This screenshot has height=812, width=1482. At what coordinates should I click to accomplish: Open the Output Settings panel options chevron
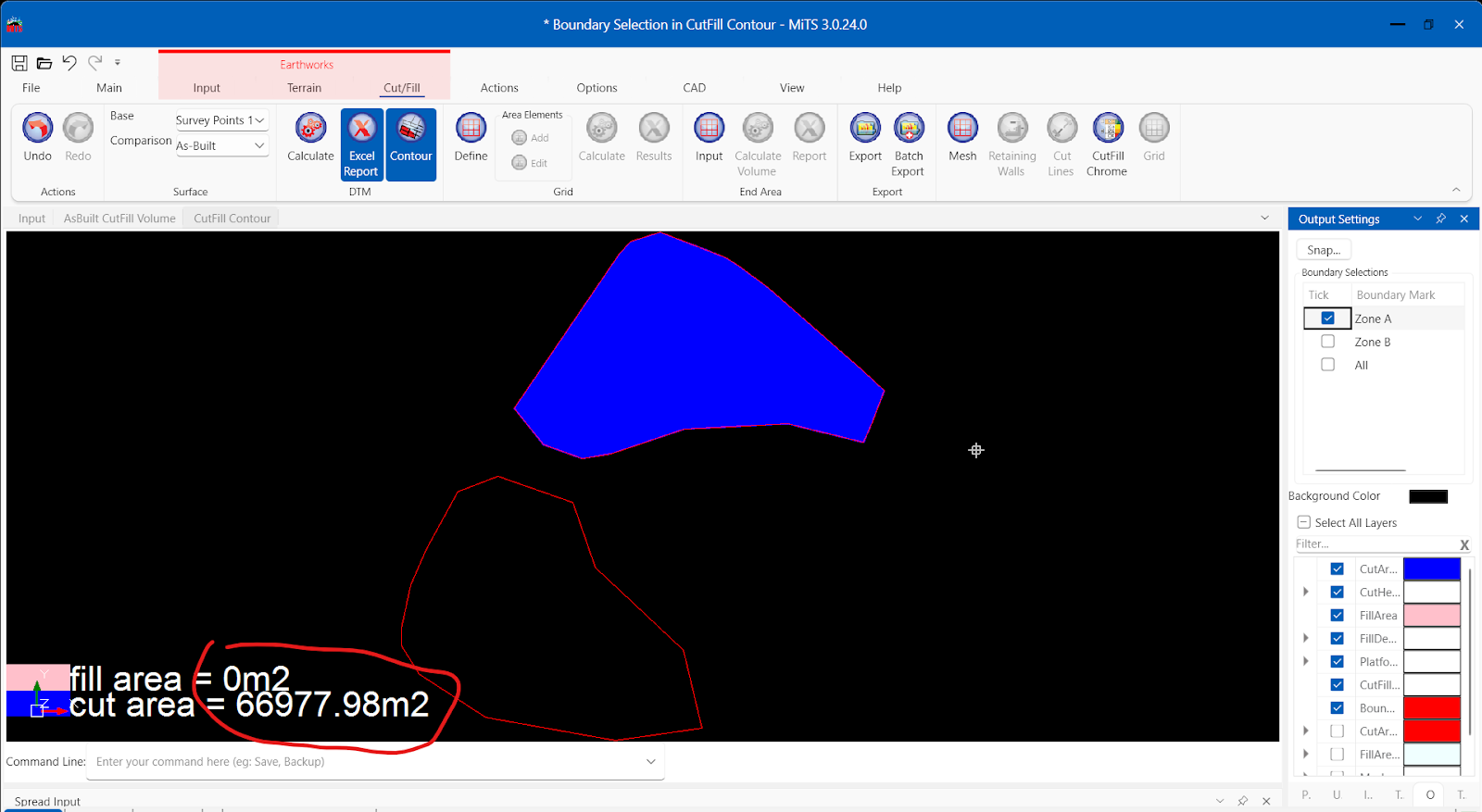pos(1417,219)
